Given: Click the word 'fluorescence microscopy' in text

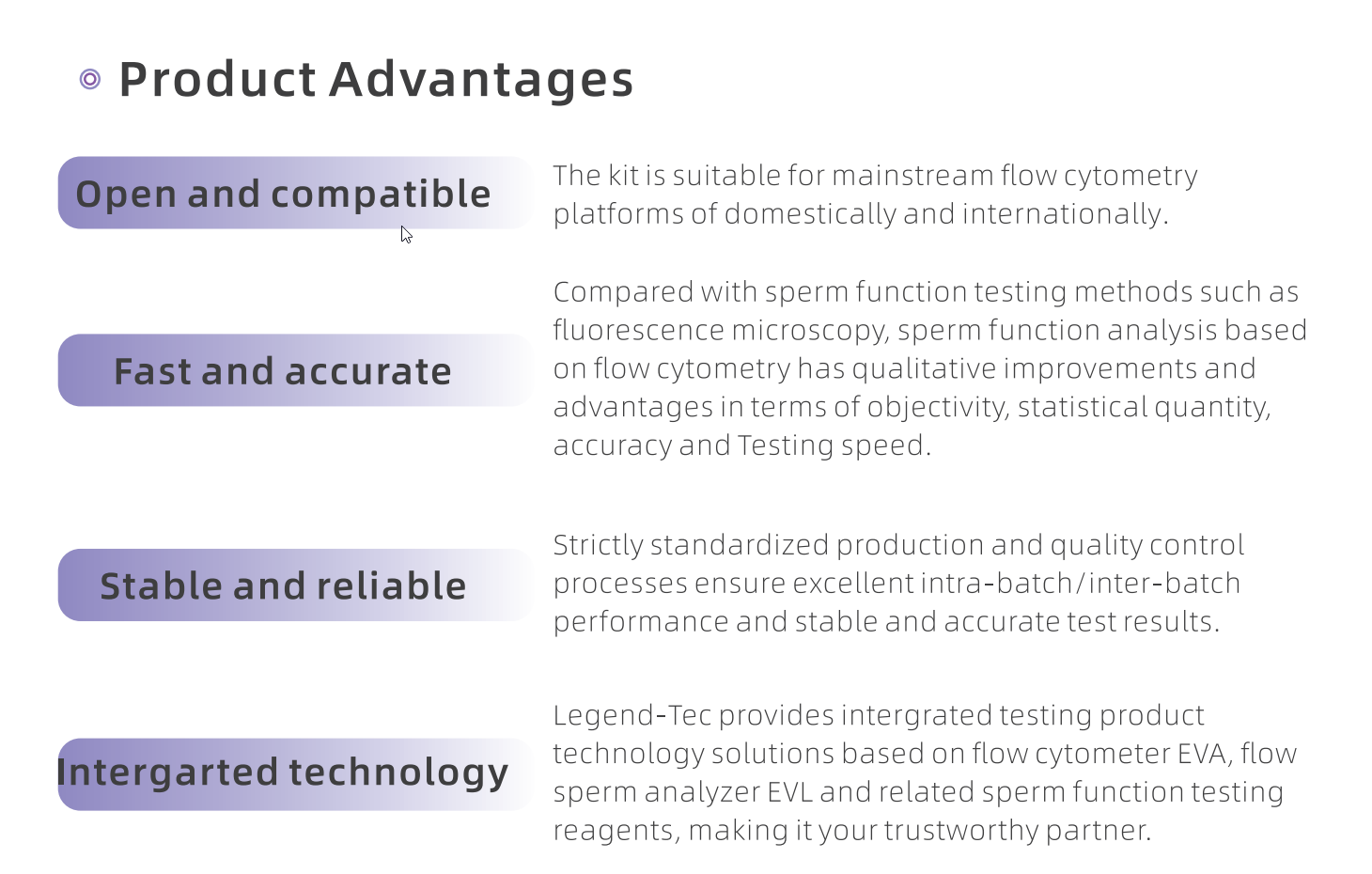Looking at the screenshot, I should coord(720,331).
